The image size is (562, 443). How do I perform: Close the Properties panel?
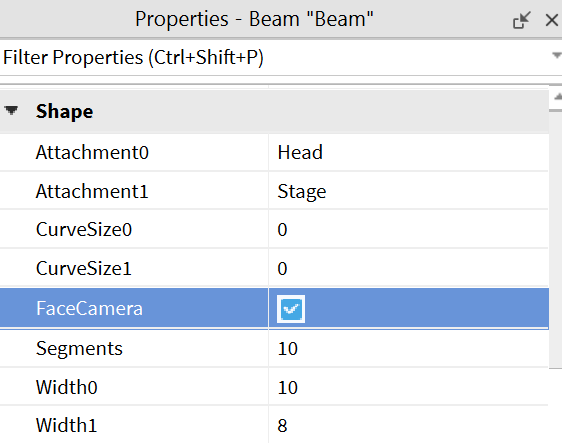tap(552, 20)
